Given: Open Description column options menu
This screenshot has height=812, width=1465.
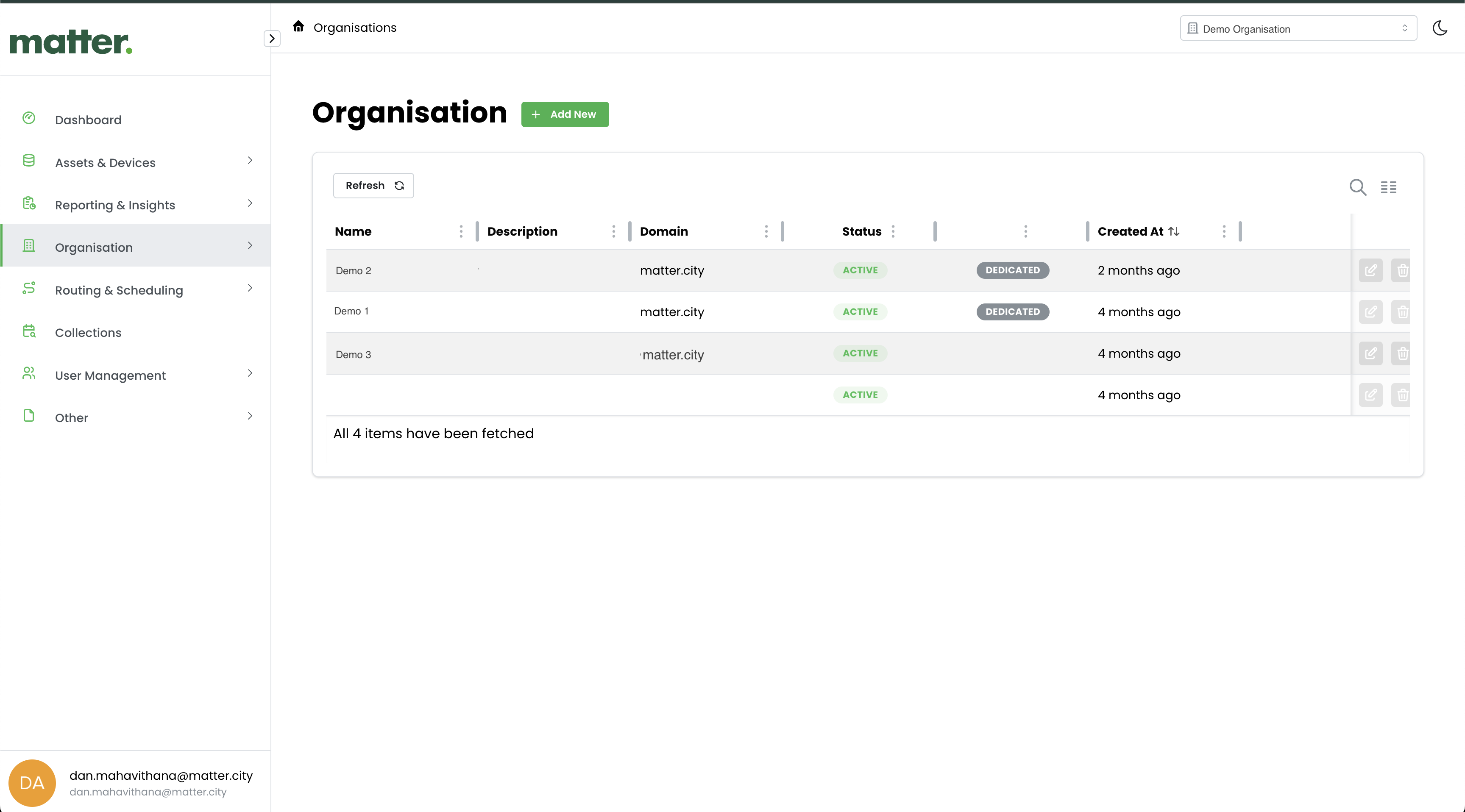Looking at the screenshot, I should (x=613, y=231).
